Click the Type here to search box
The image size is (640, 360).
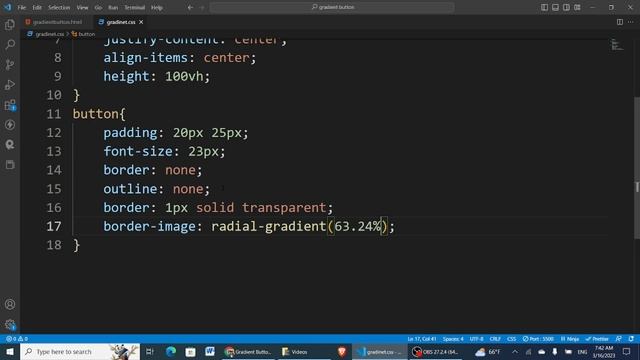pyautogui.click(x=80, y=351)
